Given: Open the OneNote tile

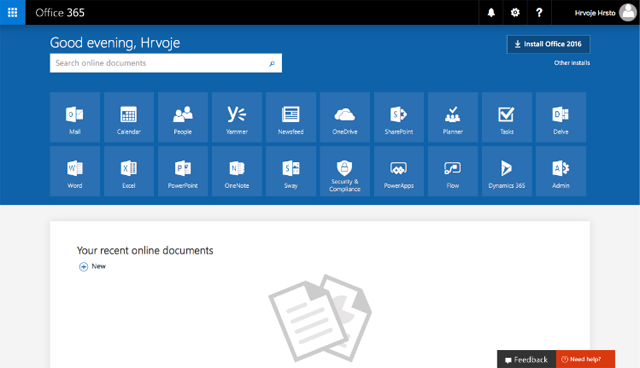Looking at the screenshot, I should click(237, 171).
